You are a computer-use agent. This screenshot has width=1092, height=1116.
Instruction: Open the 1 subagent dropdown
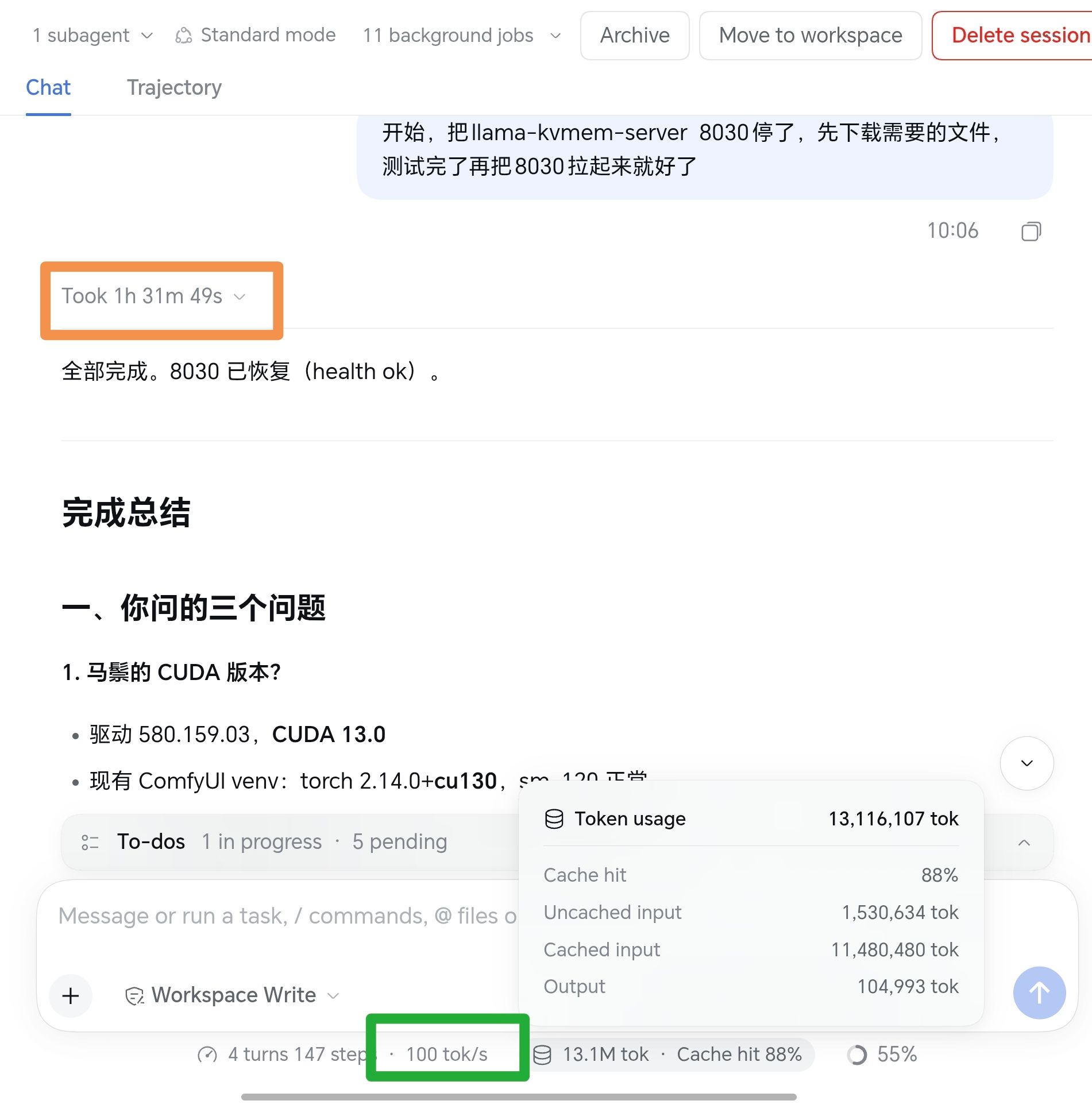[x=93, y=36]
